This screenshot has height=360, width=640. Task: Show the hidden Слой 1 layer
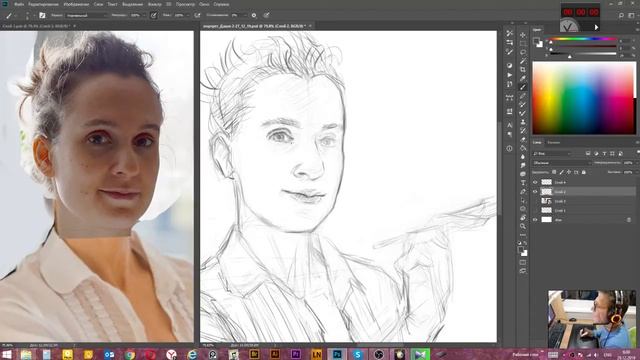[535, 210]
